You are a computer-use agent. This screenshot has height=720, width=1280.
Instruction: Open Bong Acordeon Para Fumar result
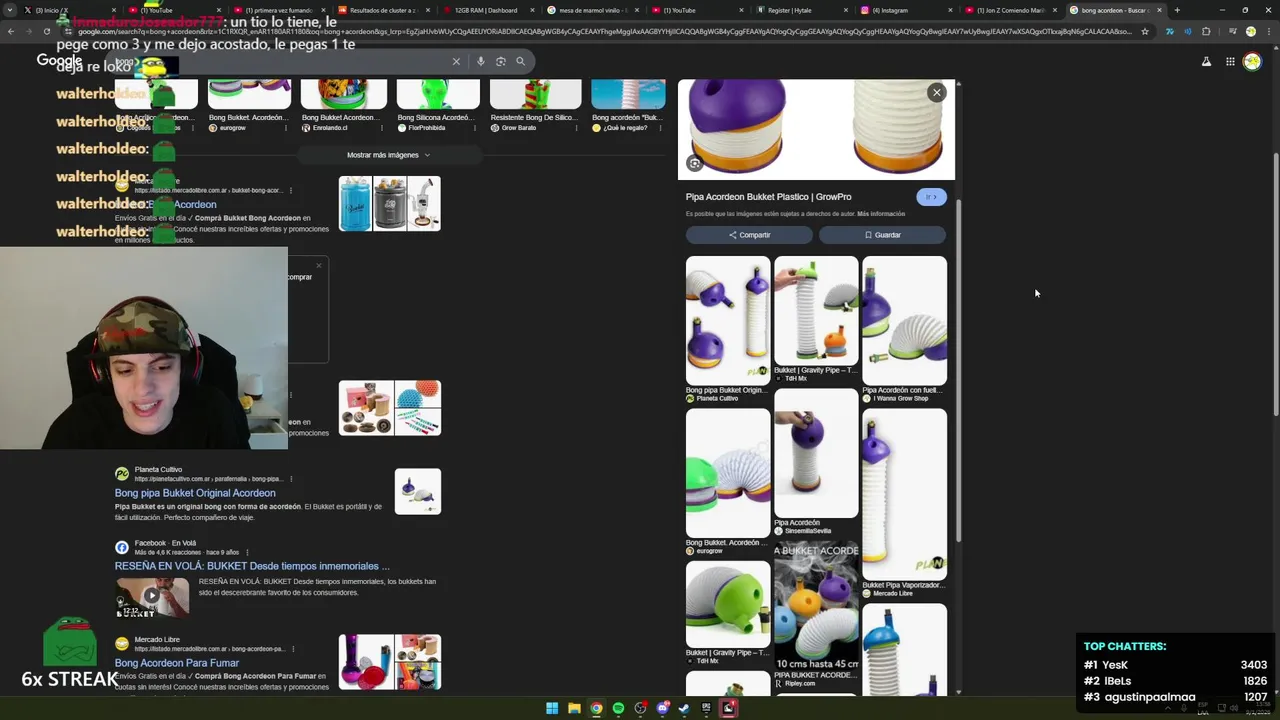tap(177, 663)
